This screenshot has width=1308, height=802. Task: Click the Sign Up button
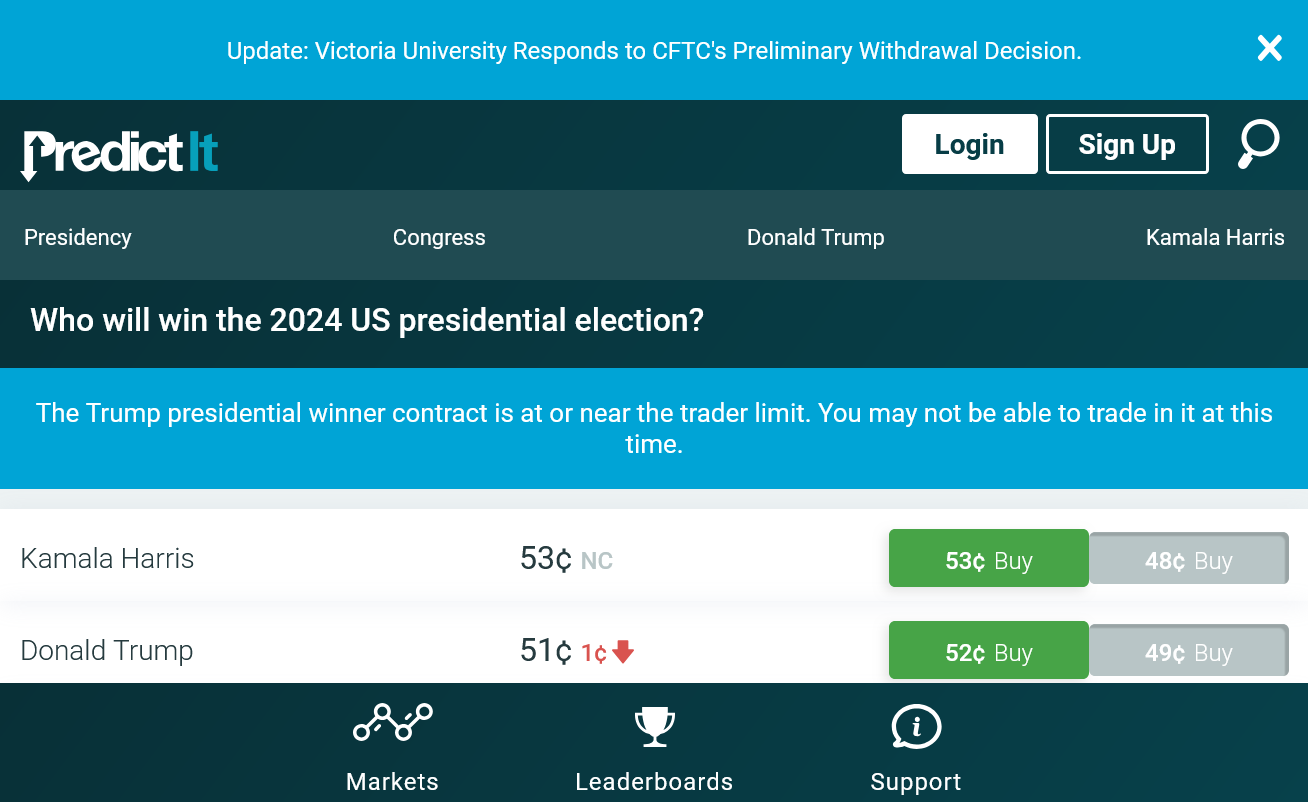(x=1127, y=144)
